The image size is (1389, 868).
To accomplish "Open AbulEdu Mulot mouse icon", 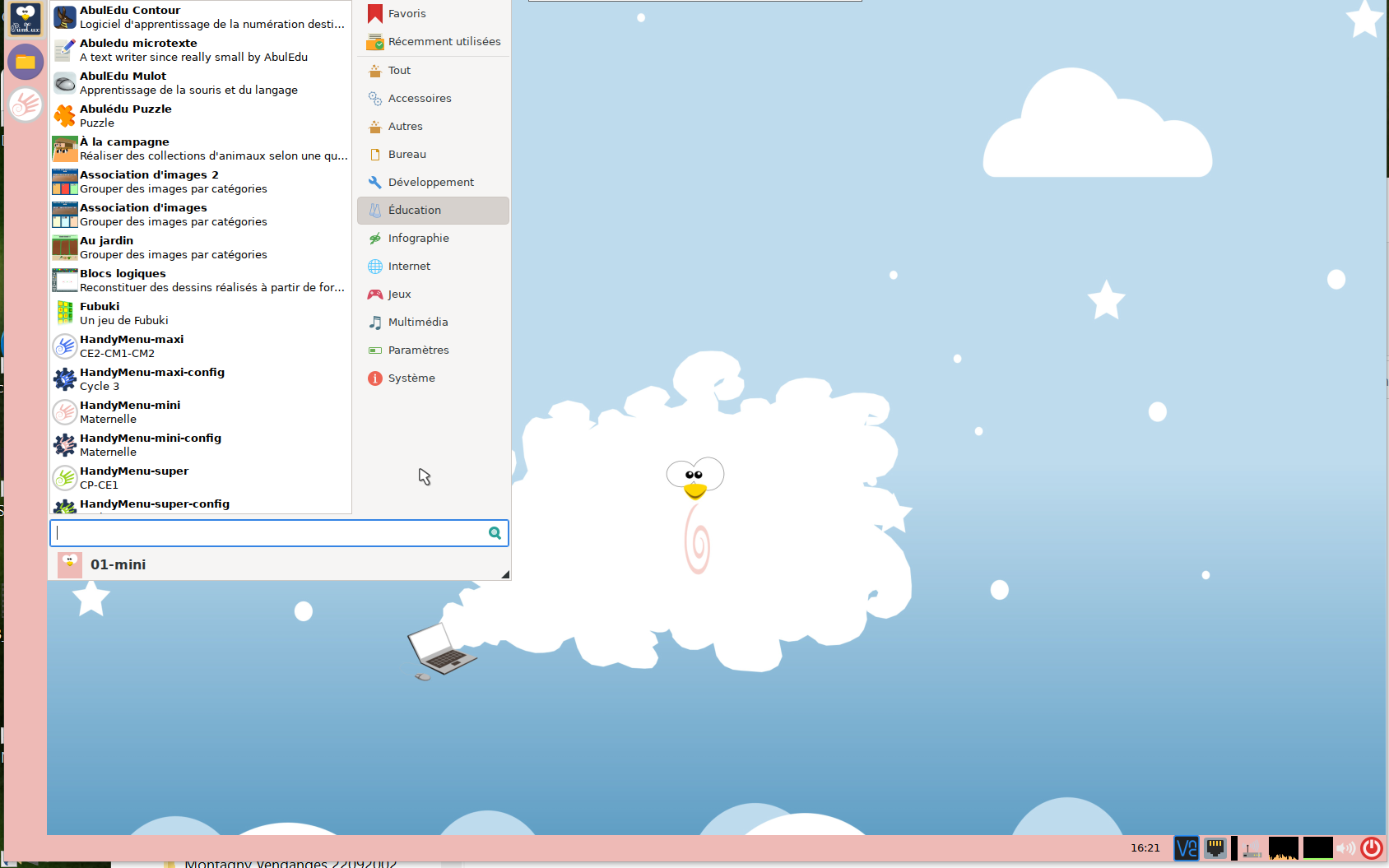I will 65,83.
